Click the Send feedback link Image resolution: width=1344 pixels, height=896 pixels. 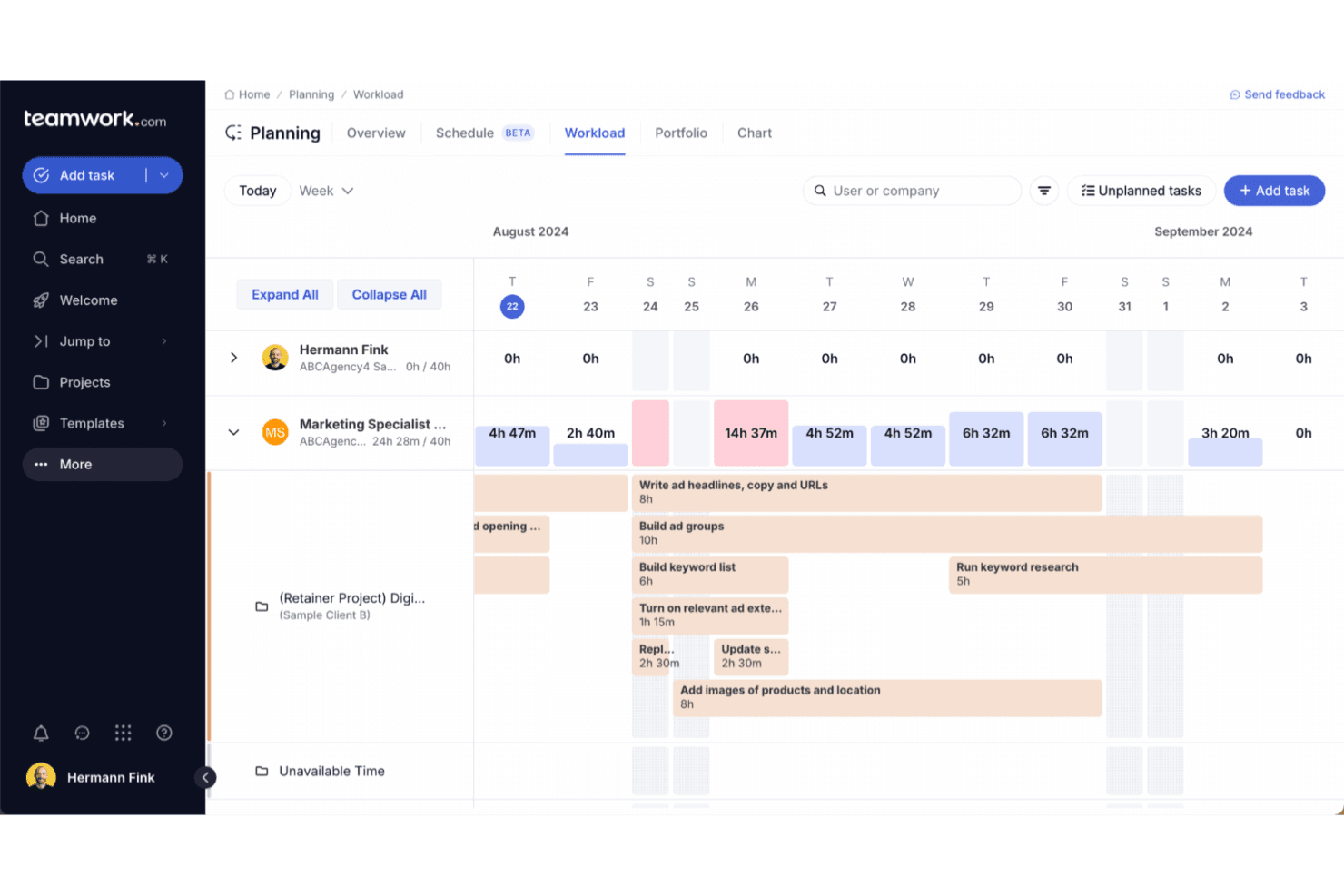click(x=1278, y=94)
